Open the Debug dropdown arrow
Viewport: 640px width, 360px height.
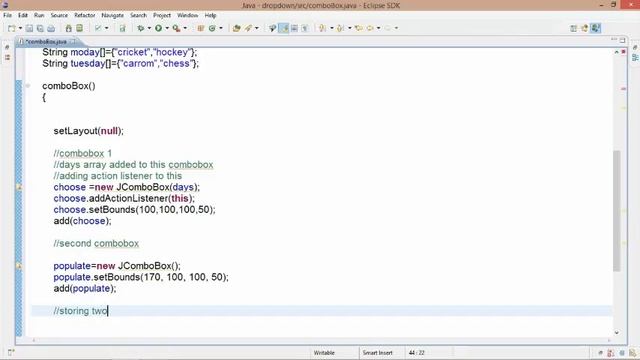point(149,28)
